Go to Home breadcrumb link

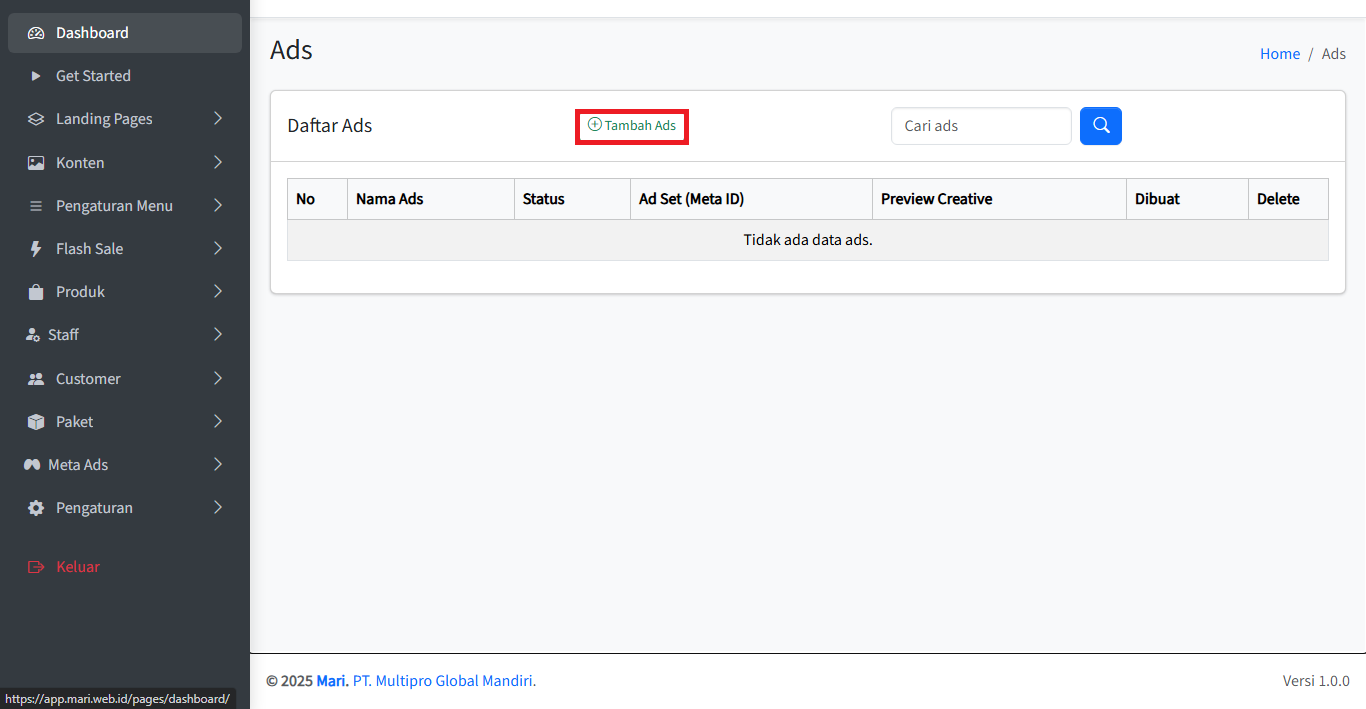pyautogui.click(x=1279, y=54)
